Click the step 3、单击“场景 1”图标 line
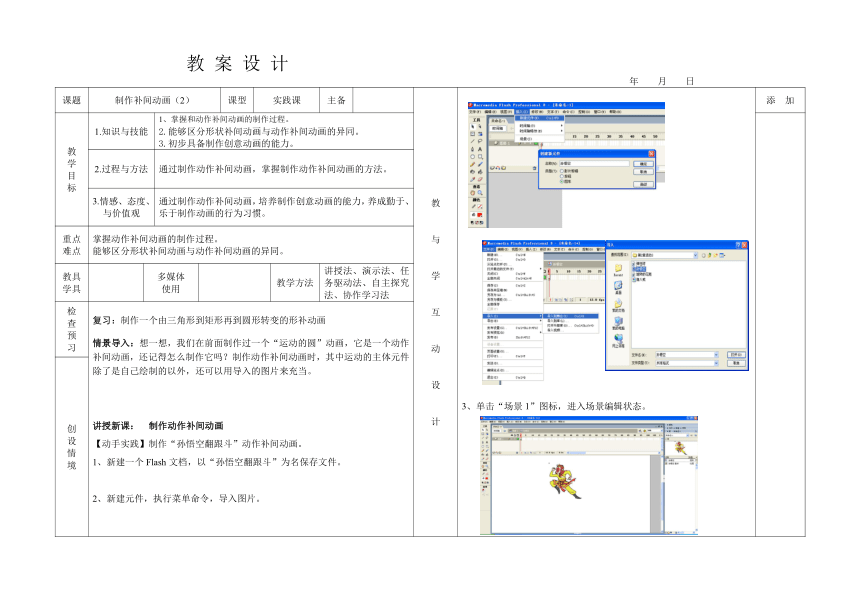860x589 pixels. point(555,406)
